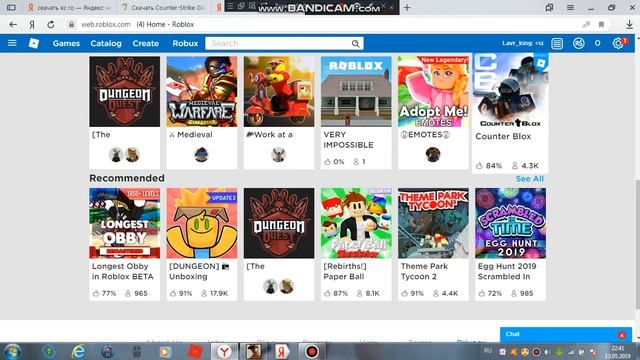Open the Egg Hunt 2019 thumbnail
This screenshot has width=640, height=360.
[x=510, y=223]
